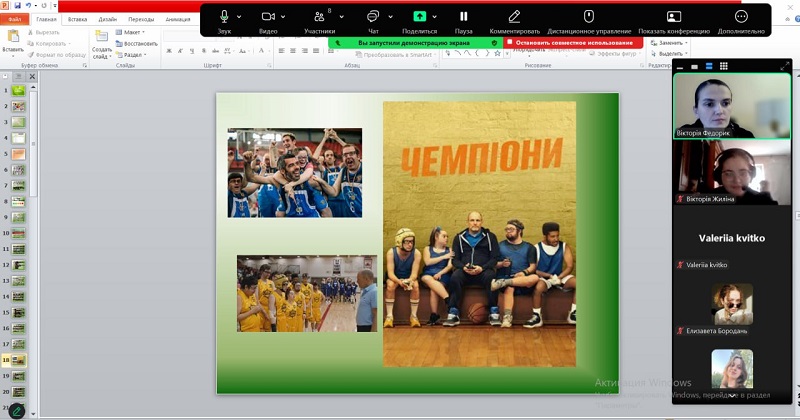Justify text in Абзац group
The image size is (800, 420).
point(316,51)
